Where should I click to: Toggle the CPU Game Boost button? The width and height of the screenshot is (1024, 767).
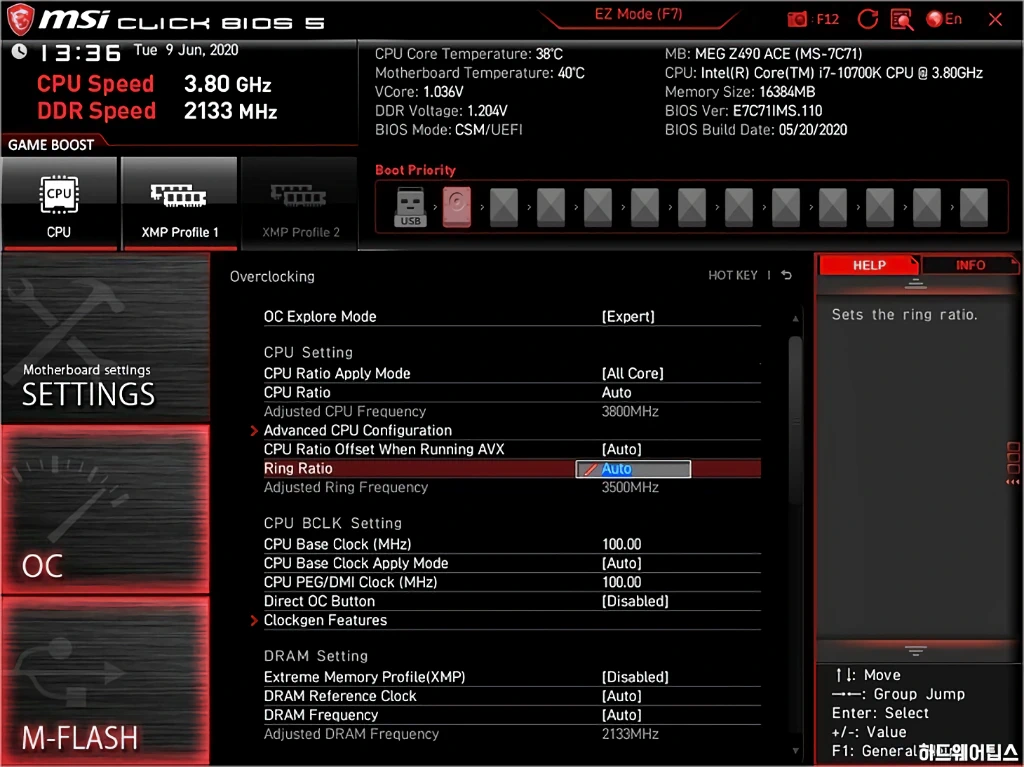coord(59,203)
